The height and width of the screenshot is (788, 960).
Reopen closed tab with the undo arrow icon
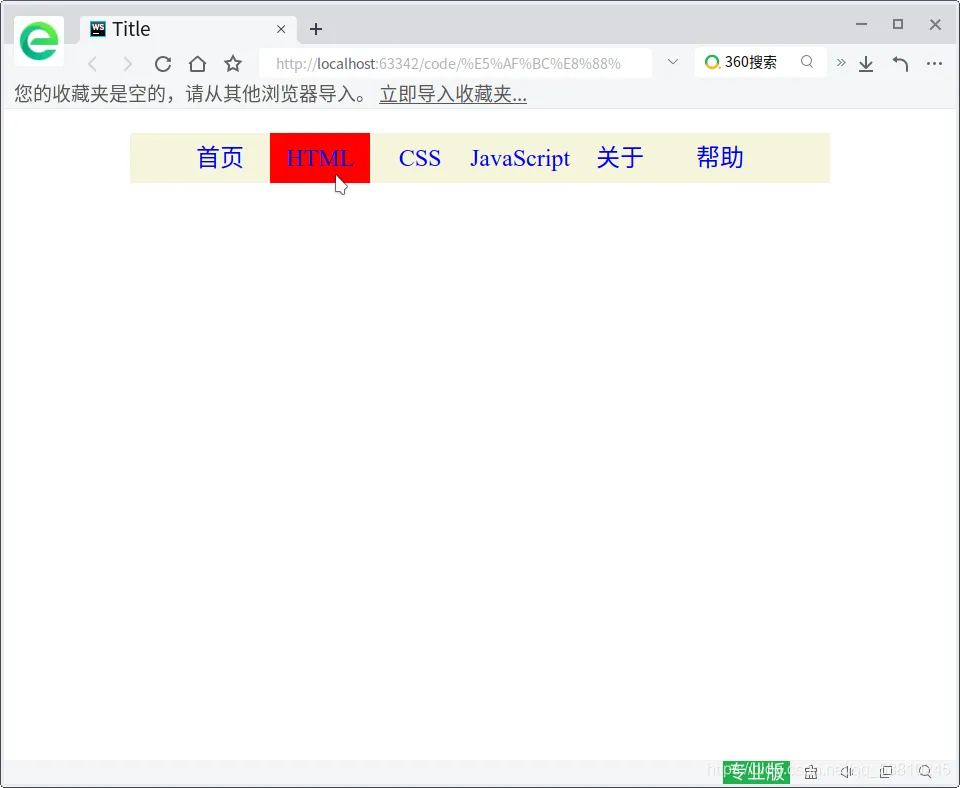pos(900,63)
